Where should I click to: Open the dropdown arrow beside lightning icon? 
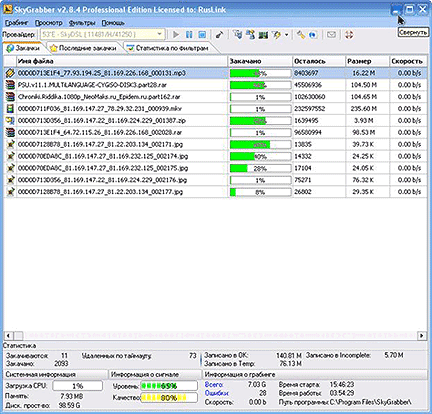tap(286, 35)
